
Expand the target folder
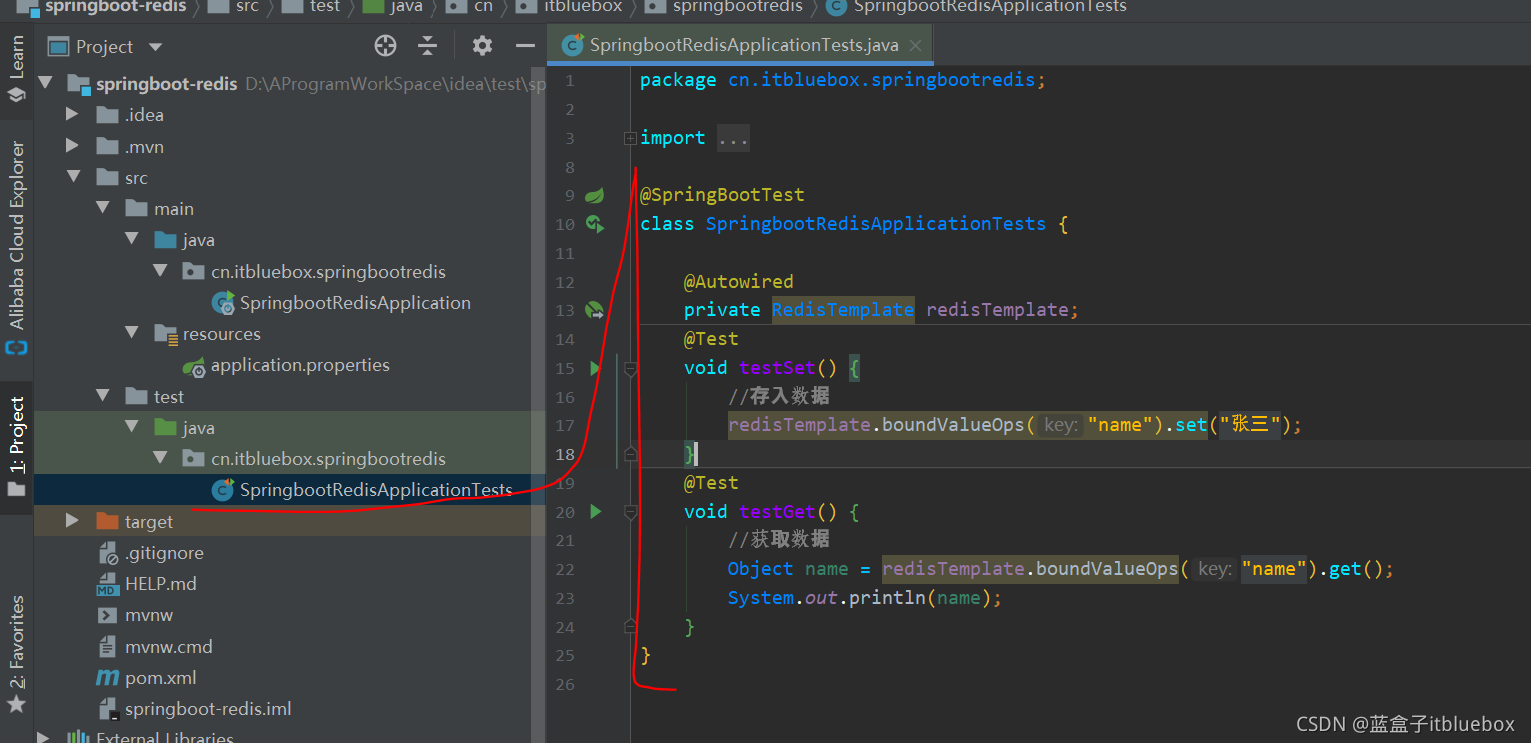point(72,521)
